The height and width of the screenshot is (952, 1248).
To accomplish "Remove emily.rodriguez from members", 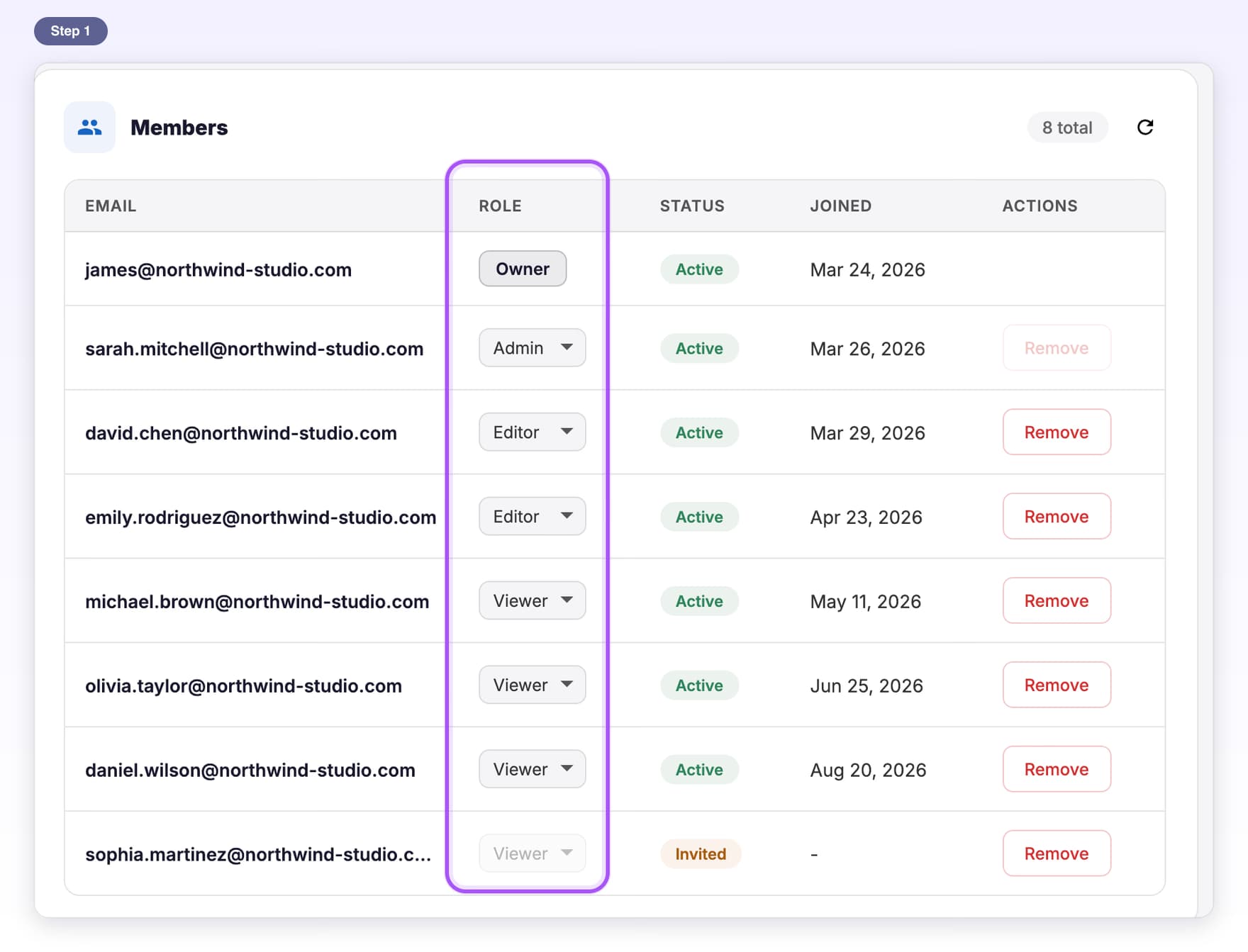I will pyautogui.click(x=1057, y=517).
